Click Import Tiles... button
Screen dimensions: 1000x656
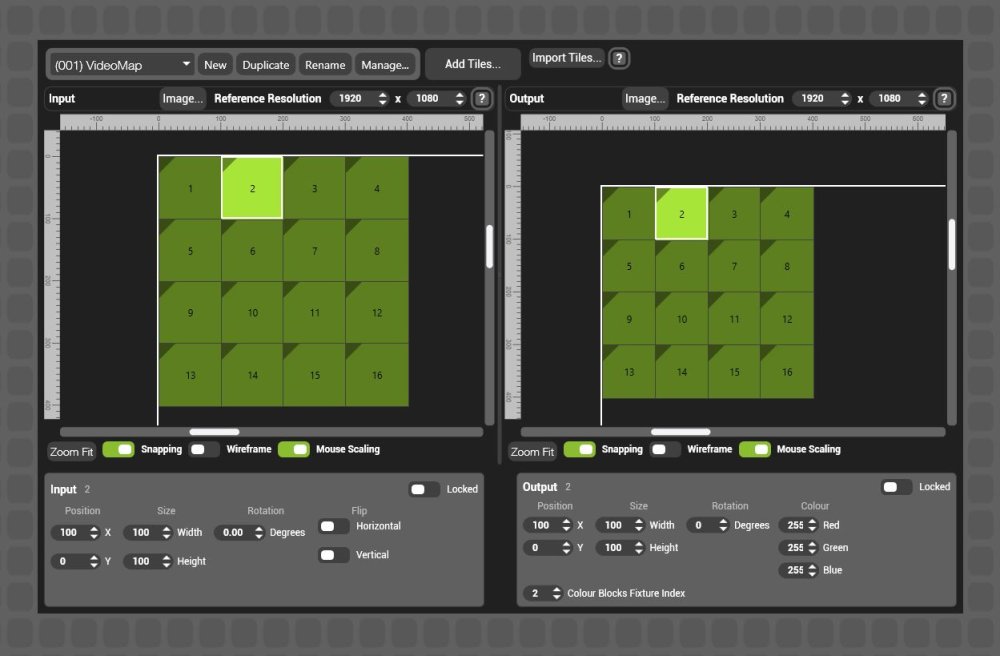tap(566, 58)
